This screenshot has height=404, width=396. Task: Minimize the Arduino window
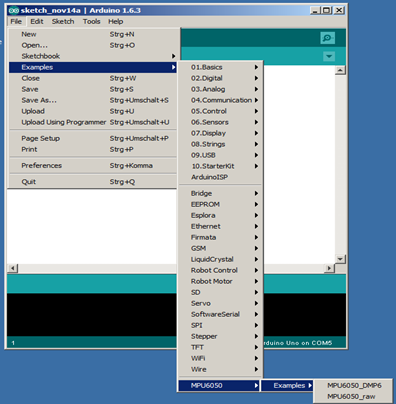pyautogui.click(x=315, y=10)
